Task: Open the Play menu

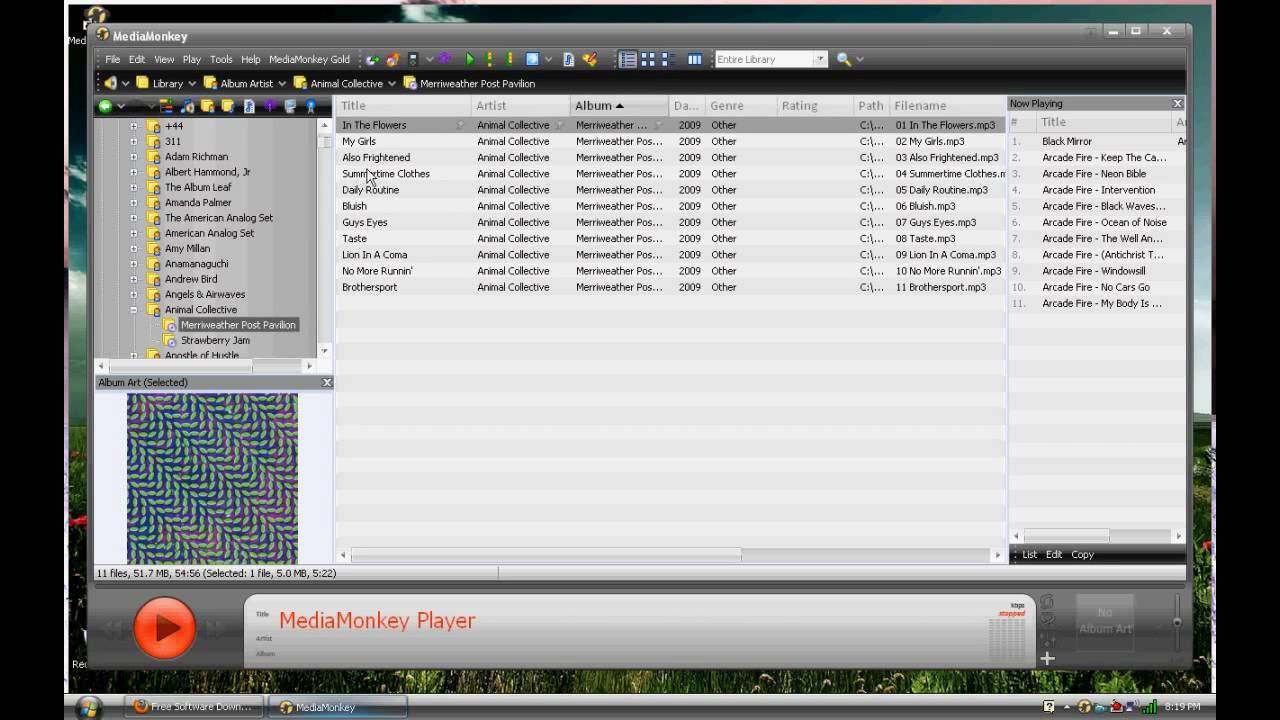Action: (192, 60)
